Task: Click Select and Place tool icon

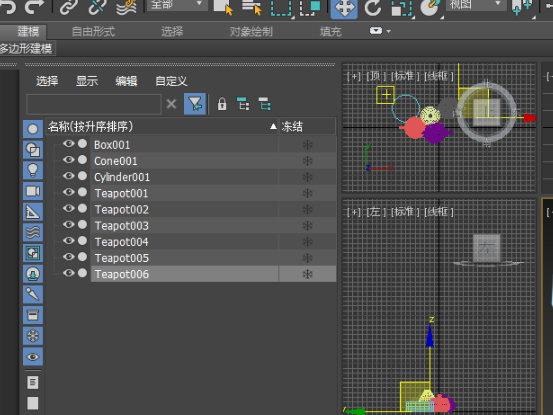Action: (x=430, y=7)
